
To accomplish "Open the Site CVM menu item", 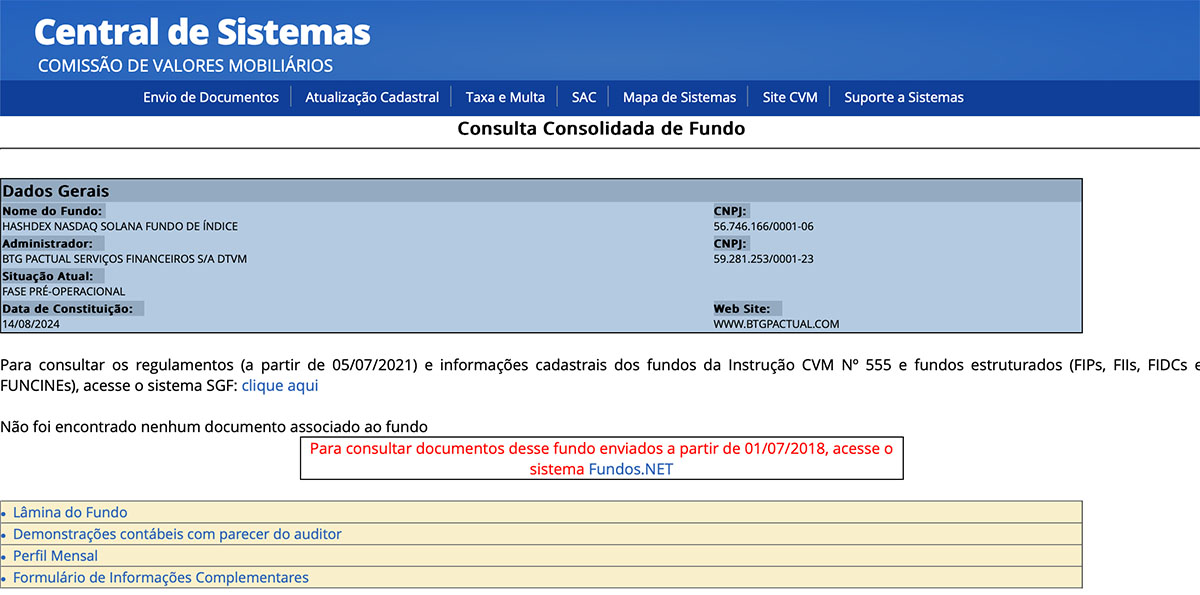I will pyautogui.click(x=790, y=97).
